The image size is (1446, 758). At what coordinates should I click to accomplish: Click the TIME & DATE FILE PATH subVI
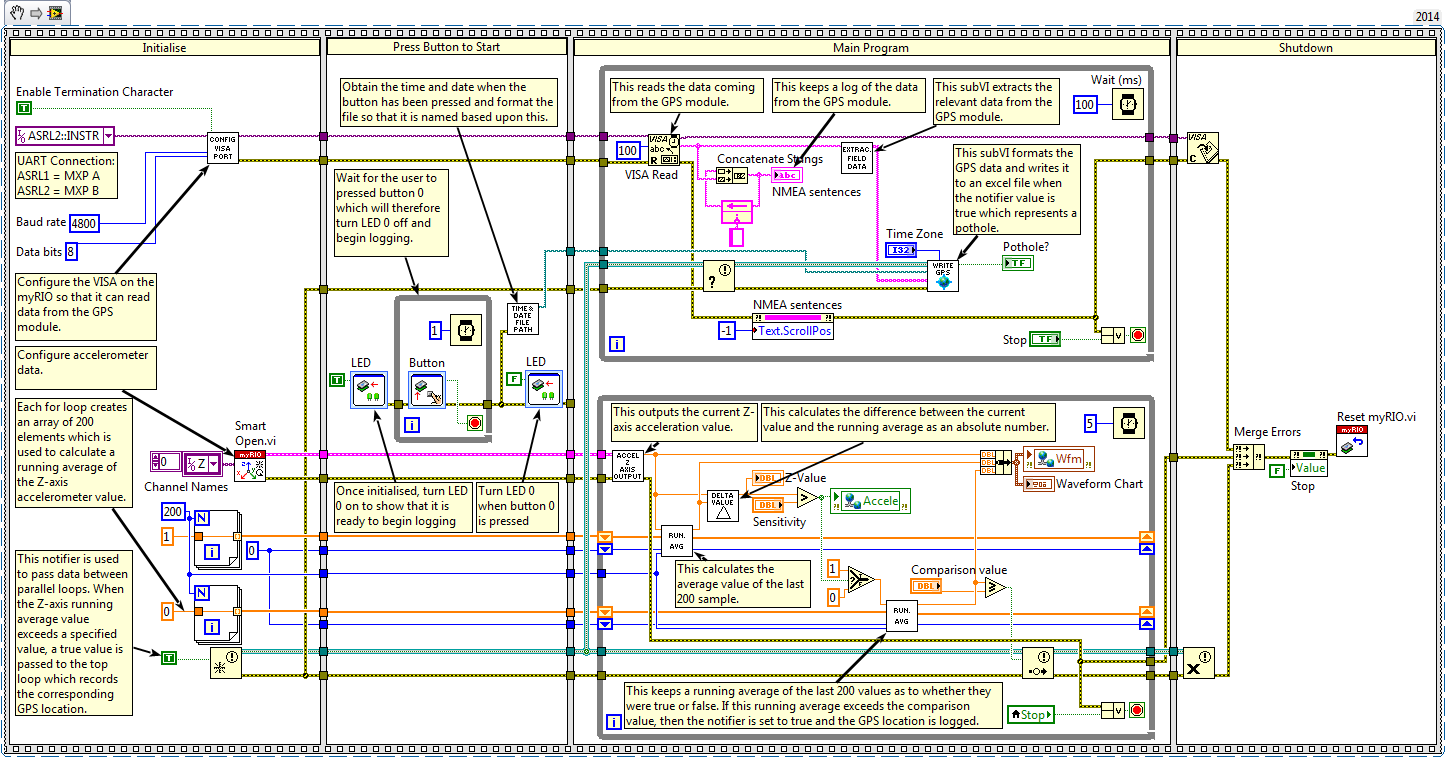coord(524,318)
